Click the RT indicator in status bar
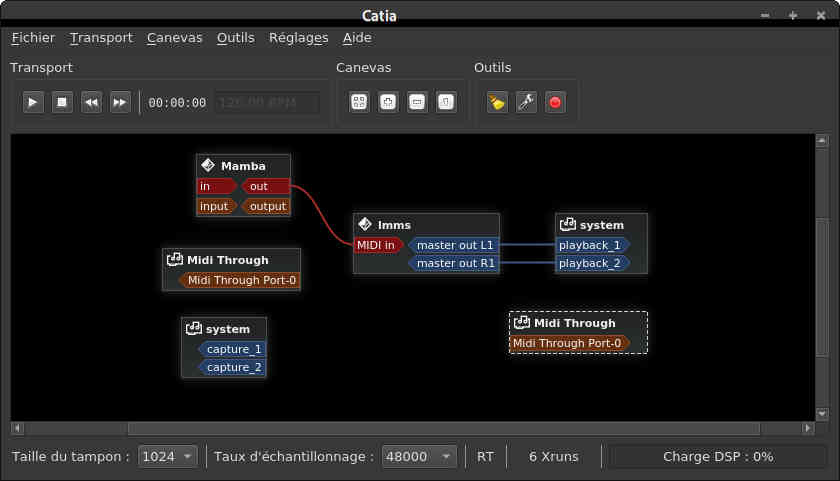840x481 pixels. coord(485,457)
